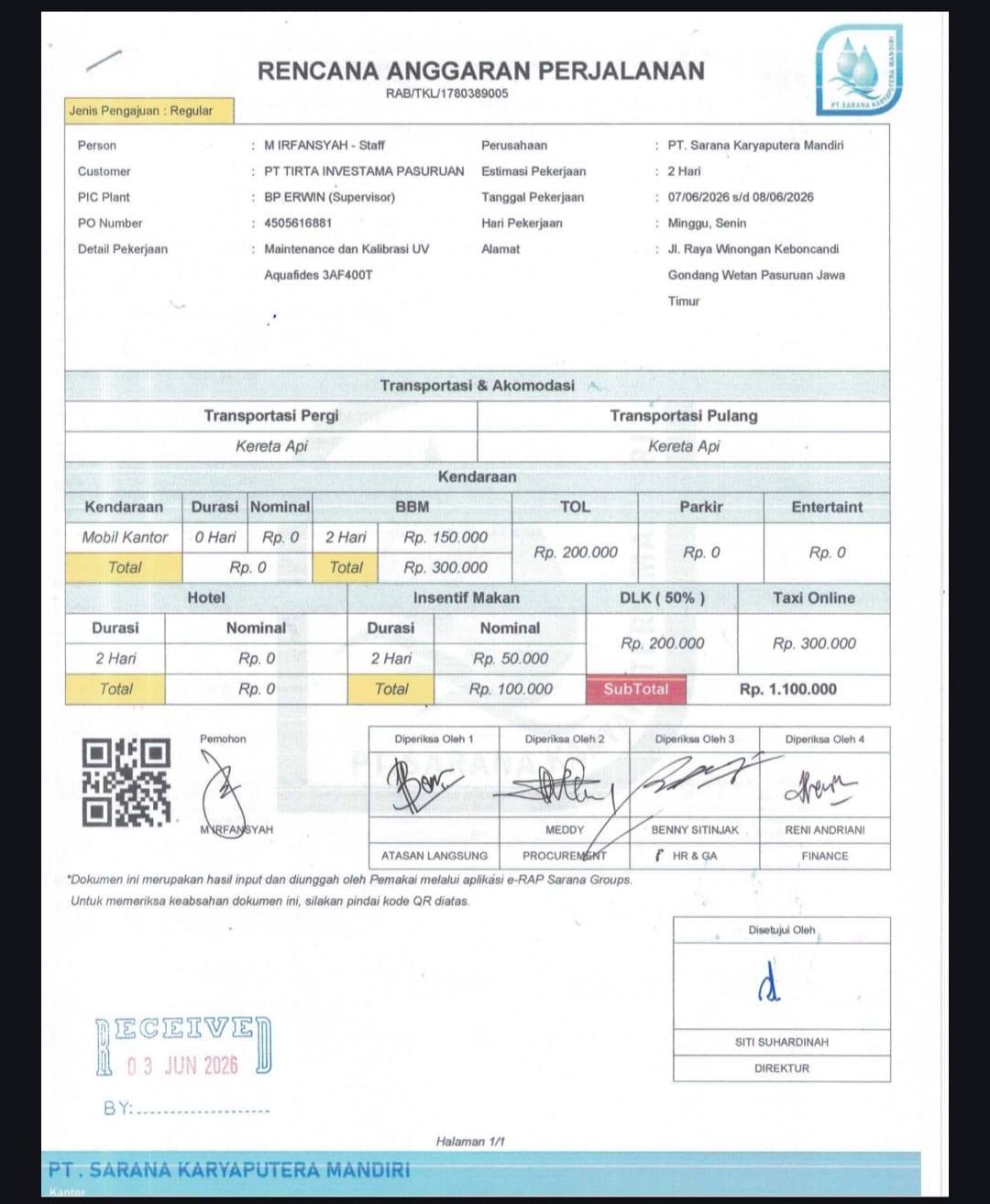
Task: Click 'Transportasi Pergi' header
Action: 271,416
